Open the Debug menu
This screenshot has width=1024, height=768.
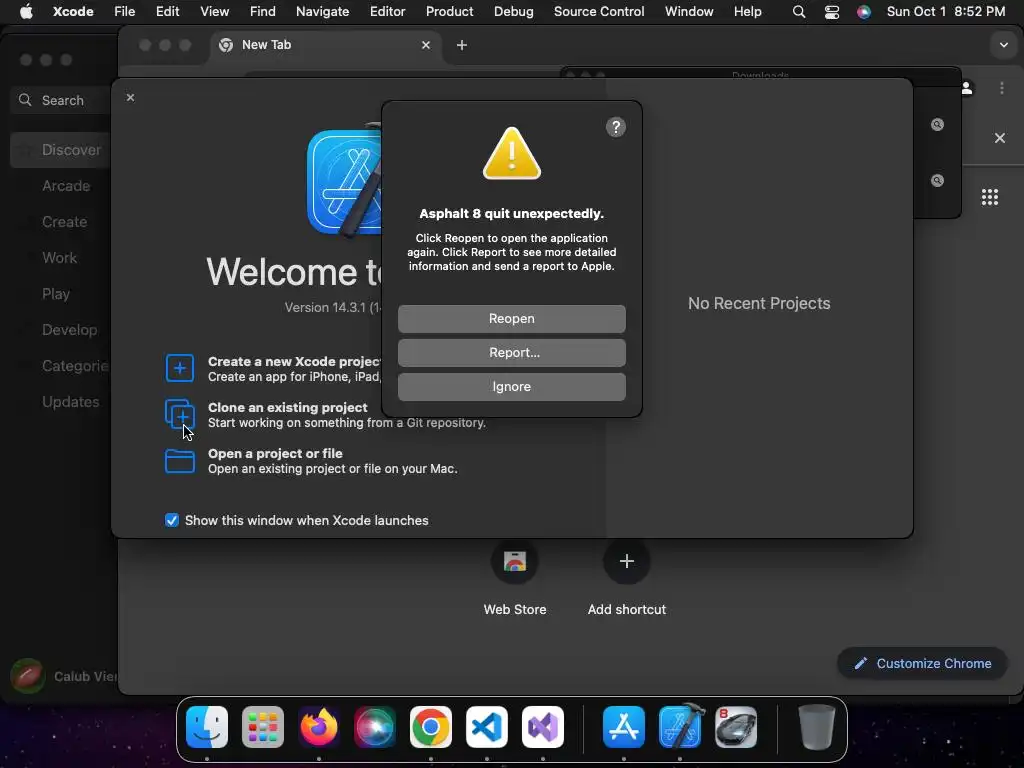(x=513, y=11)
